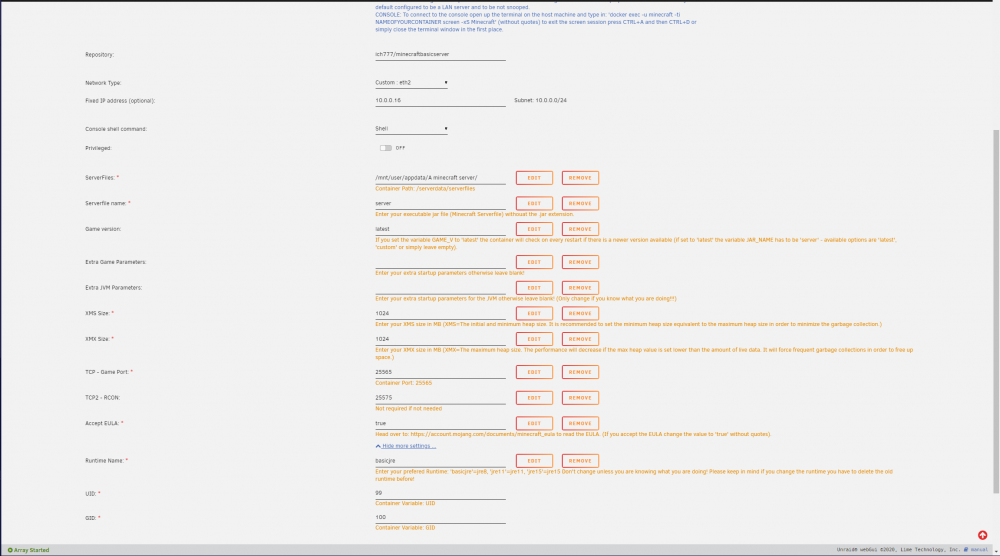Click the UID input field
The image size is (1000, 556).
pos(440,494)
